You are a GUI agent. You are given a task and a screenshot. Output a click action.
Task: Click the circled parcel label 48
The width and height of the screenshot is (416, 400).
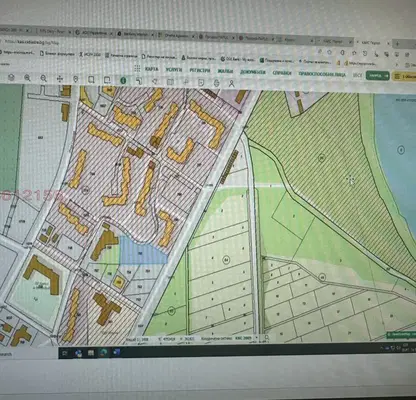coord(322,277)
